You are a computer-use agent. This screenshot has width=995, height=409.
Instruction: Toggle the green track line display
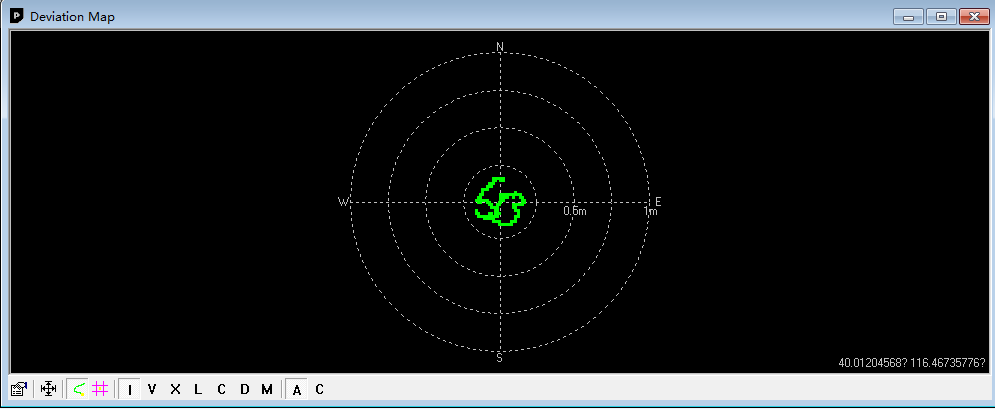click(78, 389)
